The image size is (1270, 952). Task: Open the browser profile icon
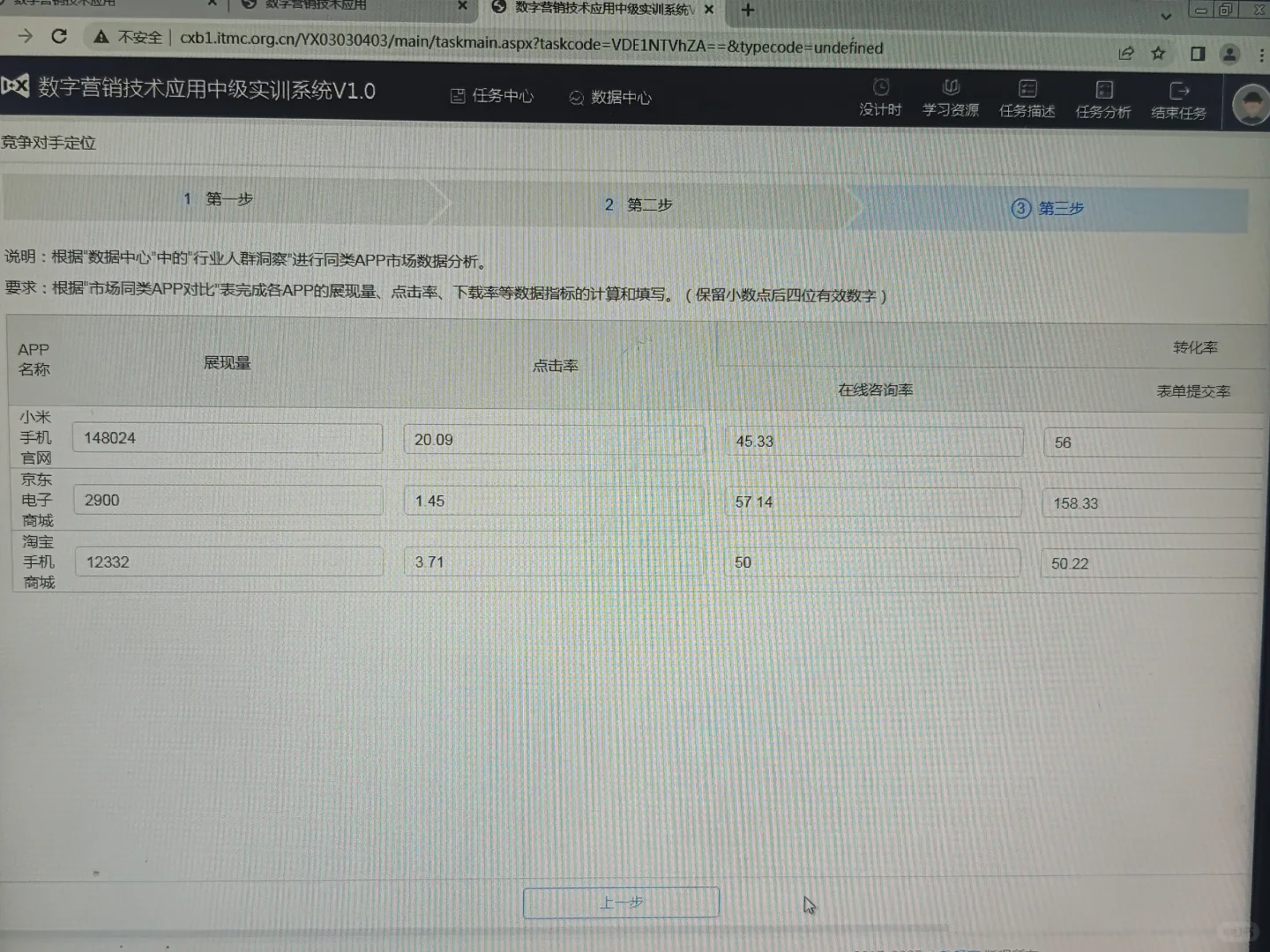[1229, 54]
